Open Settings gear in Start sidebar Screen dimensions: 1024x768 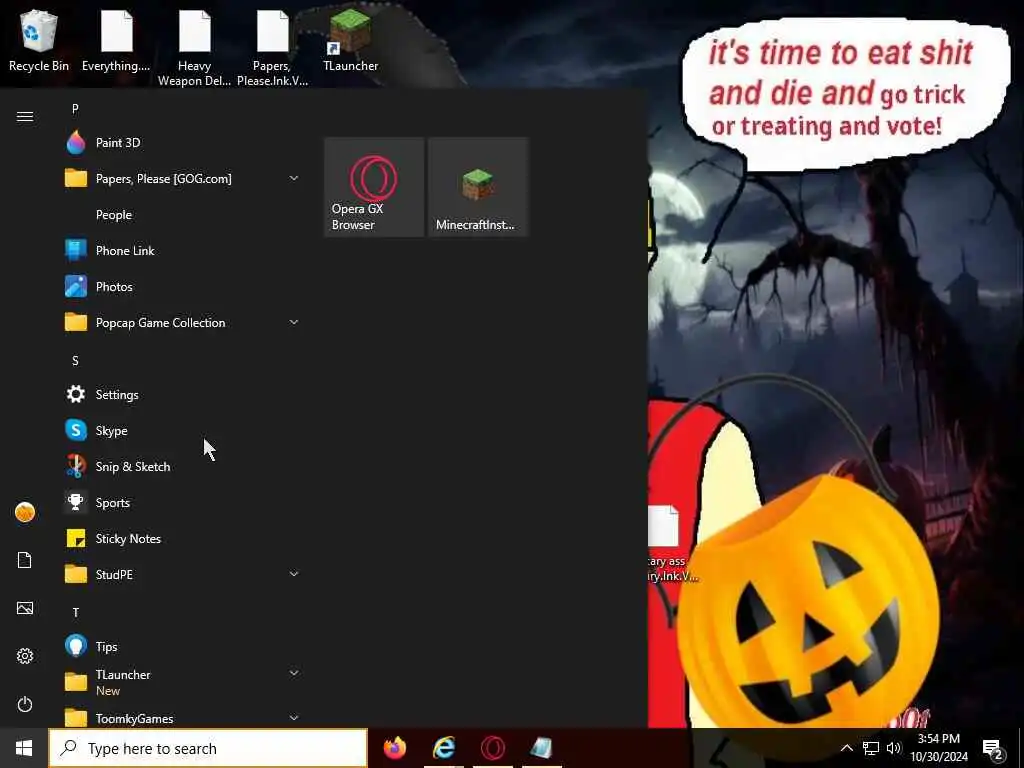tap(25, 656)
